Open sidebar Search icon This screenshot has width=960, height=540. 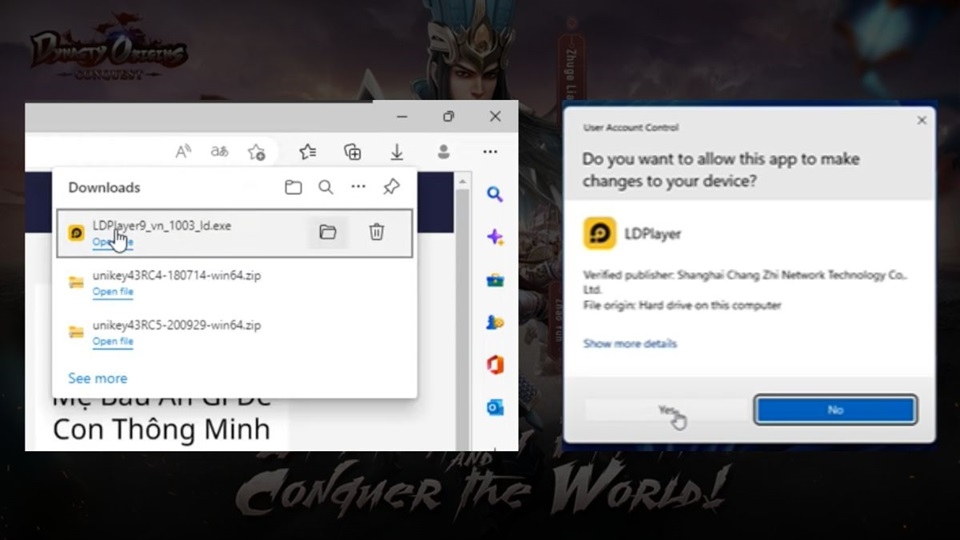(495, 195)
